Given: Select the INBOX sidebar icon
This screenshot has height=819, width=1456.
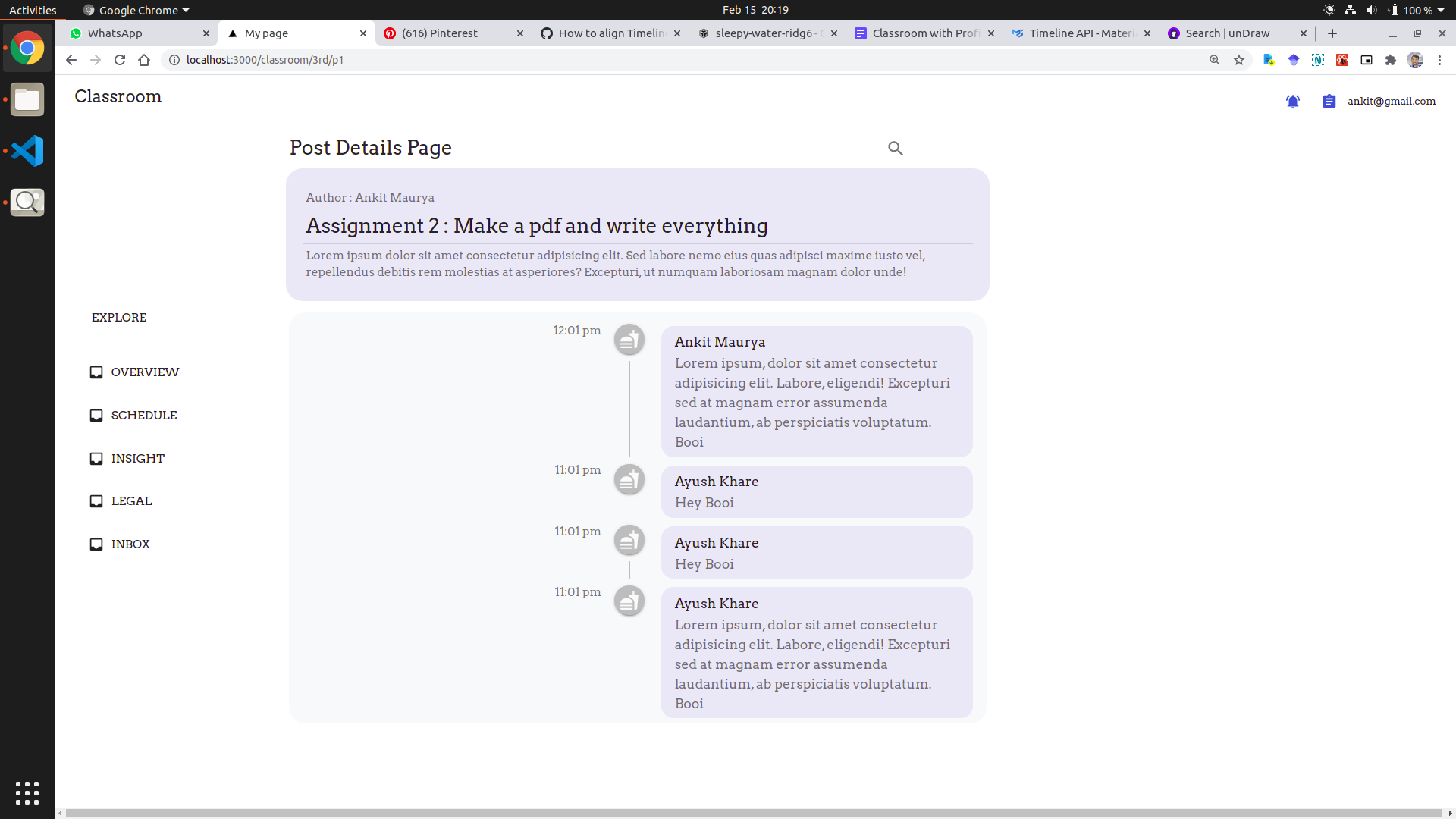Looking at the screenshot, I should (96, 544).
